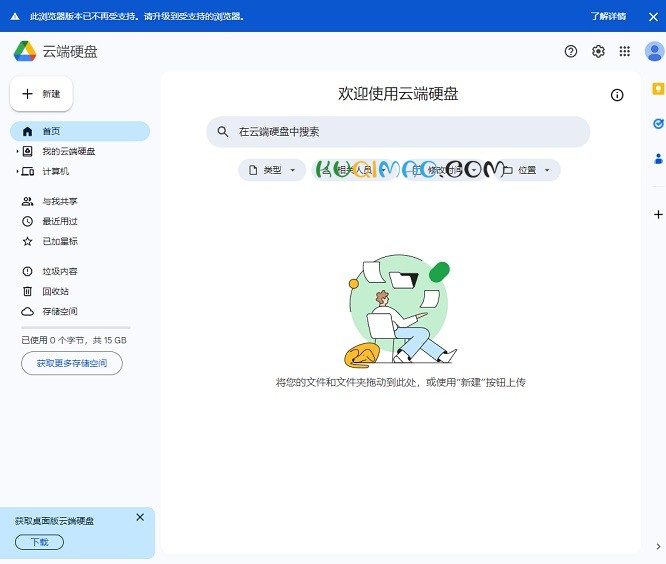The image size is (666, 564).
Task: Click the 了解详情 link in banner
Action: [608, 17]
